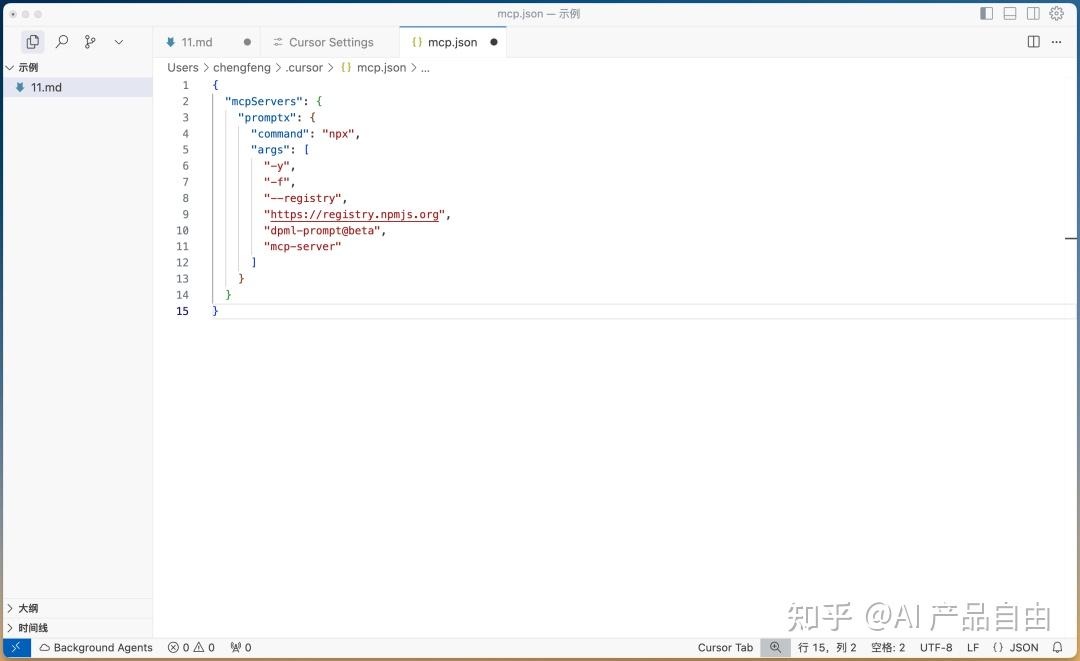Open the registry.npmjs.org URL link

pyautogui.click(x=354, y=214)
